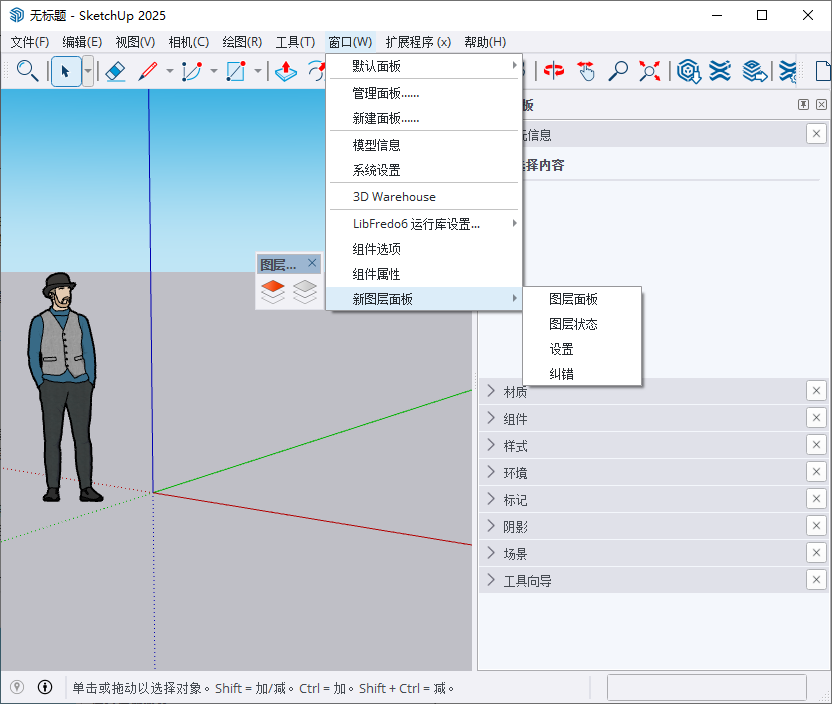Click the leftmost Zoom magnifier tool
The image size is (832, 704).
pyautogui.click(x=27, y=71)
